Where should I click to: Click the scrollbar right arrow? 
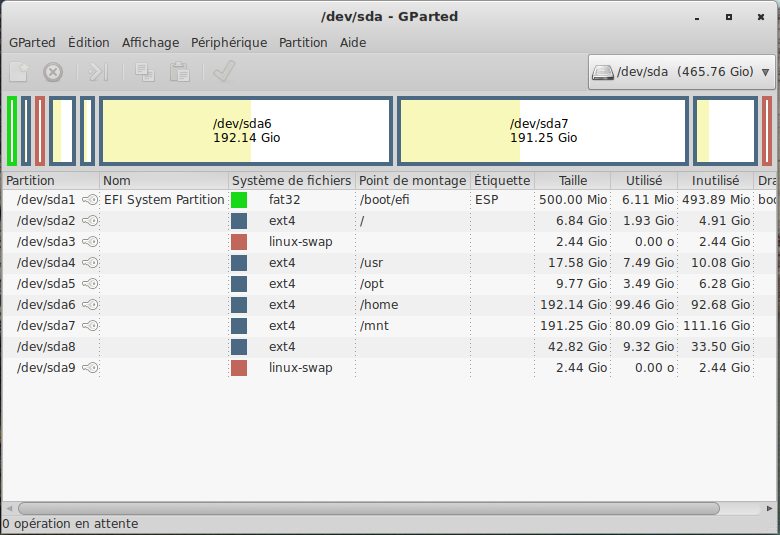(769, 508)
